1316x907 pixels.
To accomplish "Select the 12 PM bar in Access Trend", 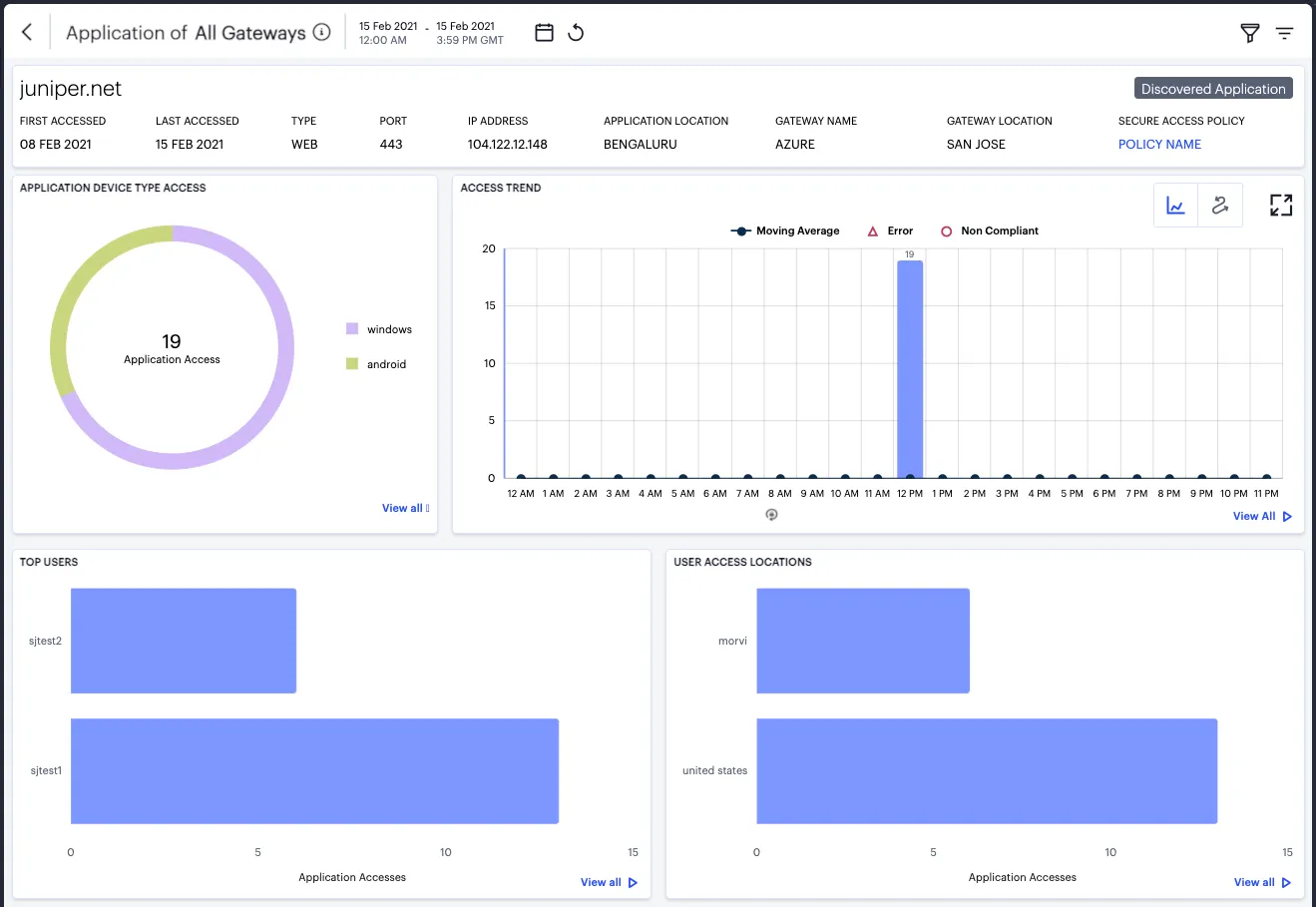I will (x=909, y=369).
